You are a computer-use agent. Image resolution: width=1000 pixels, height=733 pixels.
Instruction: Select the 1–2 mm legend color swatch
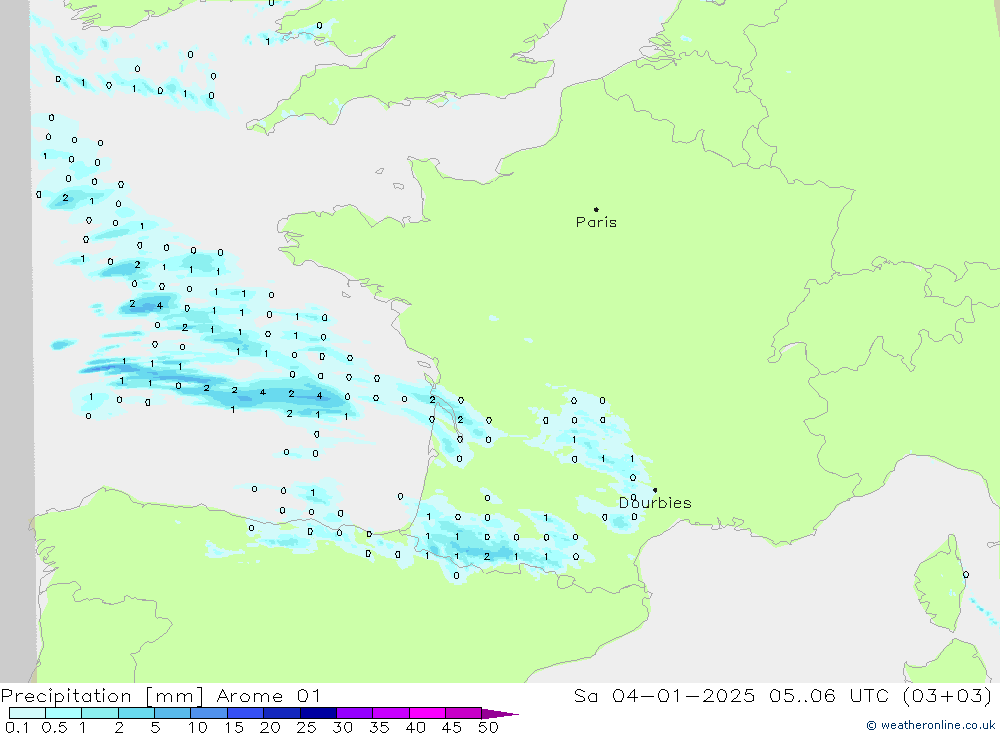(99, 713)
